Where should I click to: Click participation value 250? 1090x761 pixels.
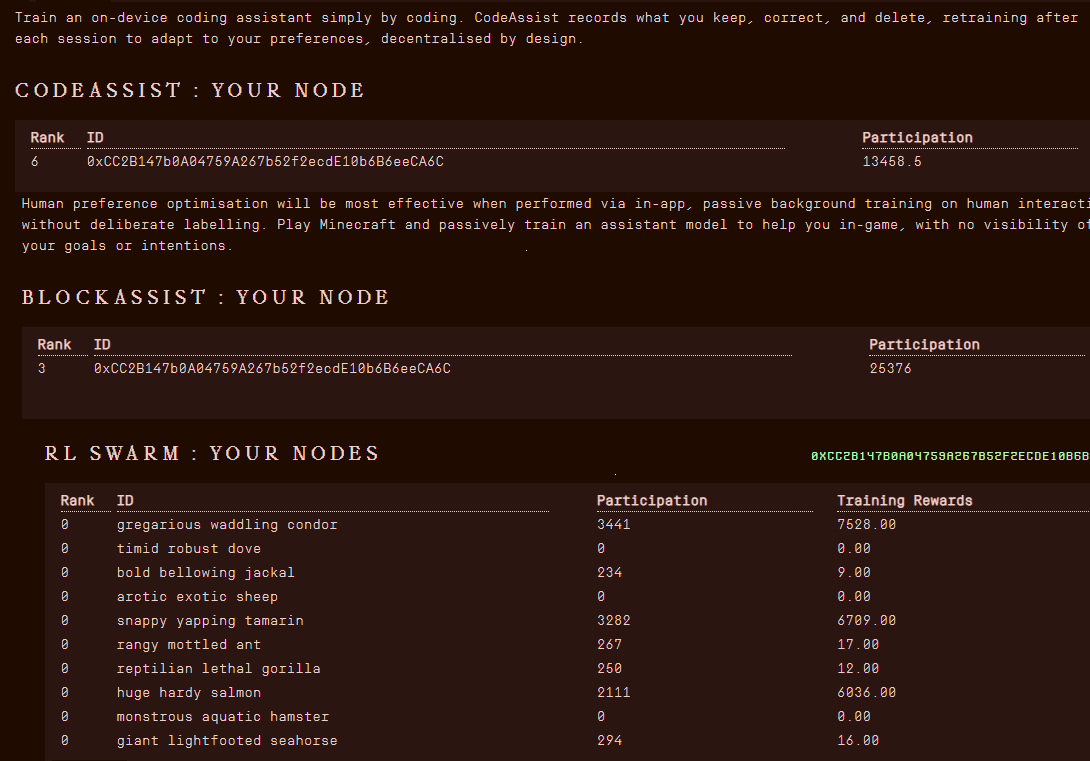click(x=609, y=669)
